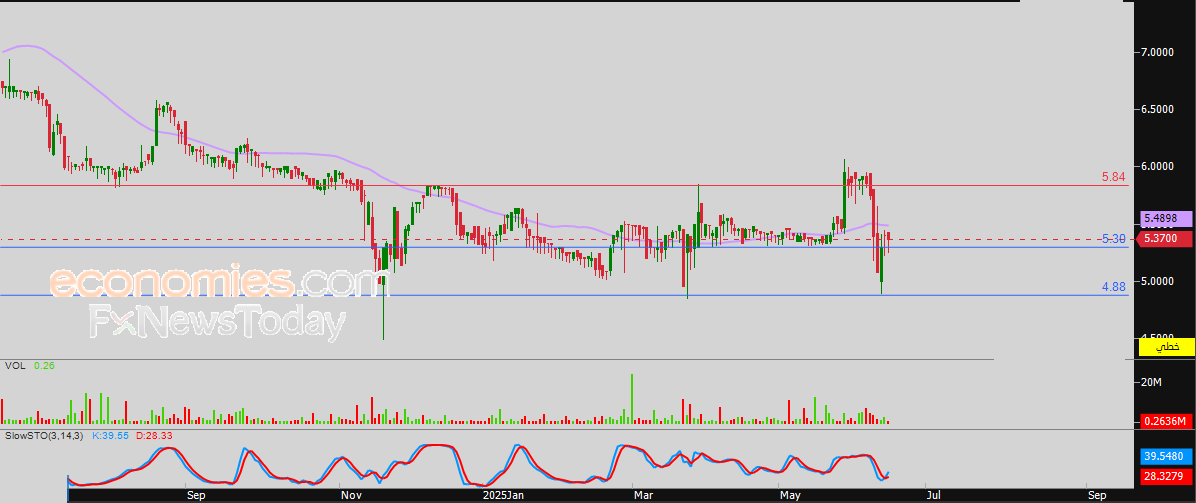Image resolution: width=1196 pixels, height=503 pixels.
Task: Click the blue 4.88 support level label
Action: [1114, 287]
